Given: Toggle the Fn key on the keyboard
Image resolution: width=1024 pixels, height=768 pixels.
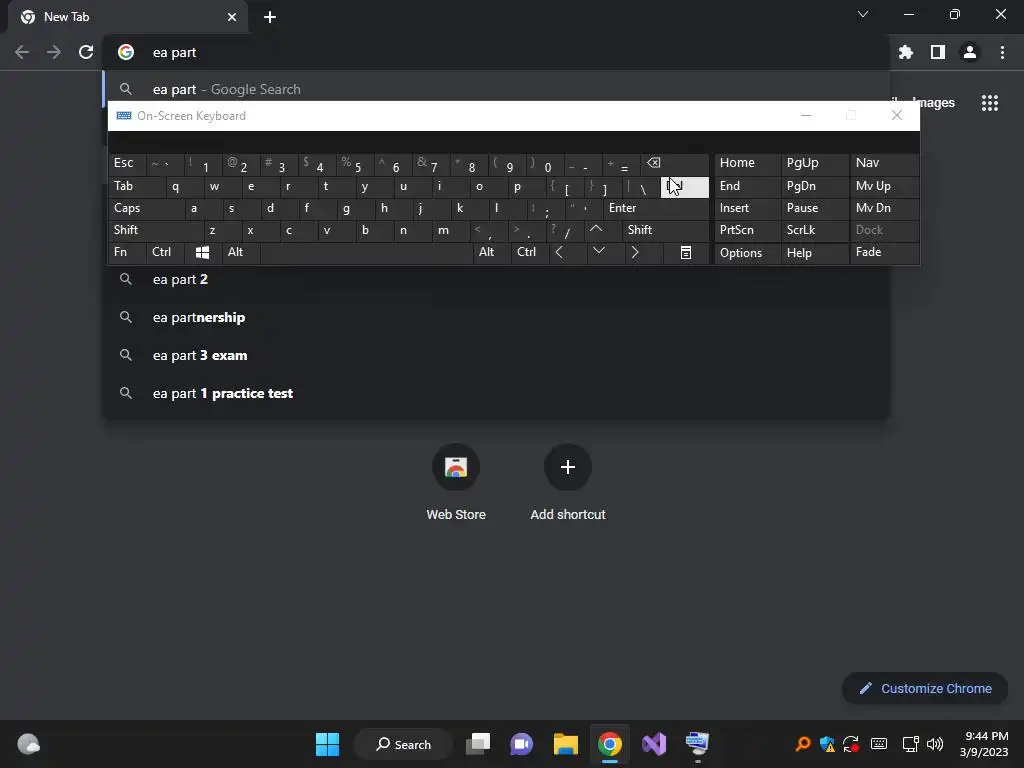Looking at the screenshot, I should coord(127,252).
